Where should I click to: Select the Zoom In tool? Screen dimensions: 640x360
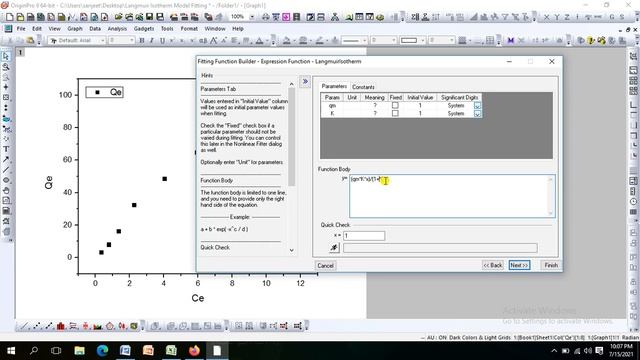(x=6, y=67)
